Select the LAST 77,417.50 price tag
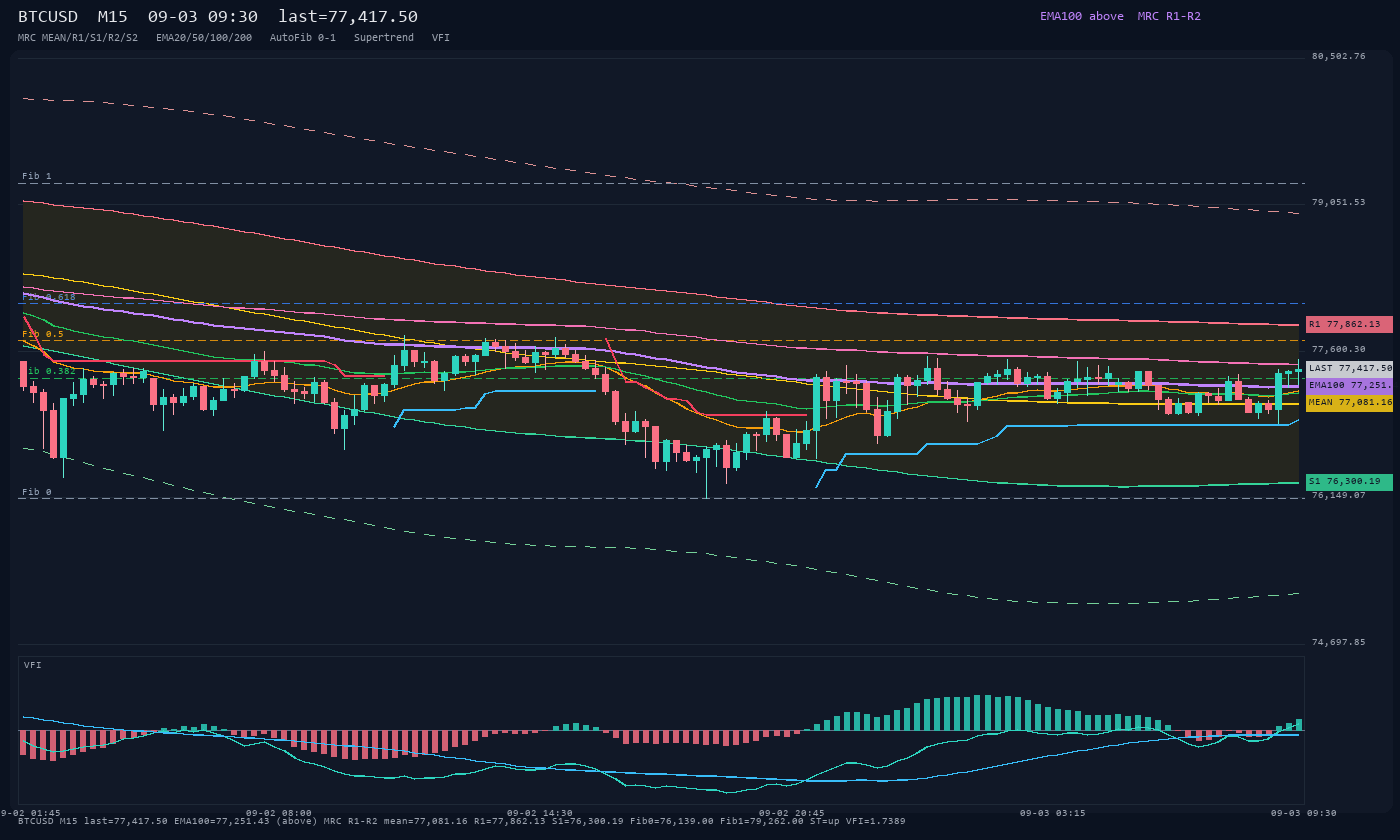The height and width of the screenshot is (840, 1400). tap(1349, 369)
